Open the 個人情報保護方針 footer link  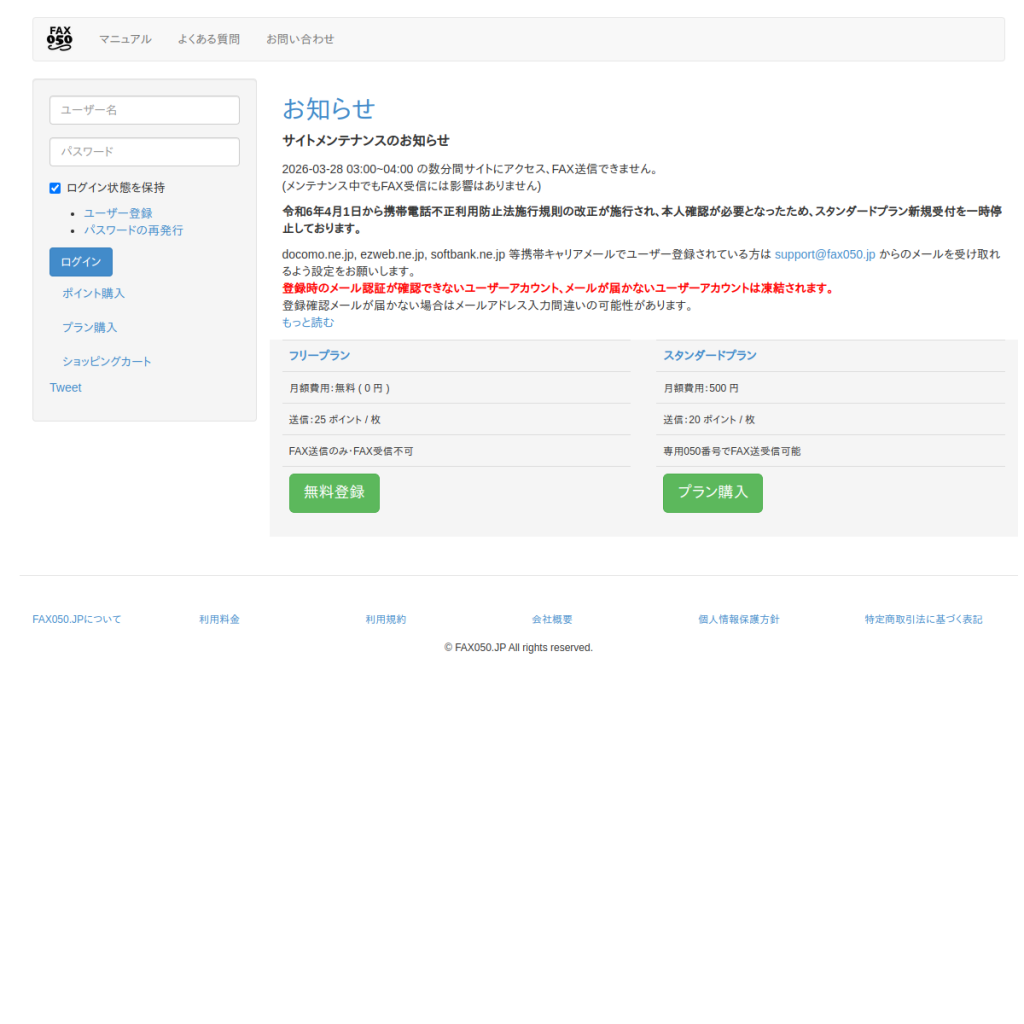pyautogui.click(x=739, y=619)
